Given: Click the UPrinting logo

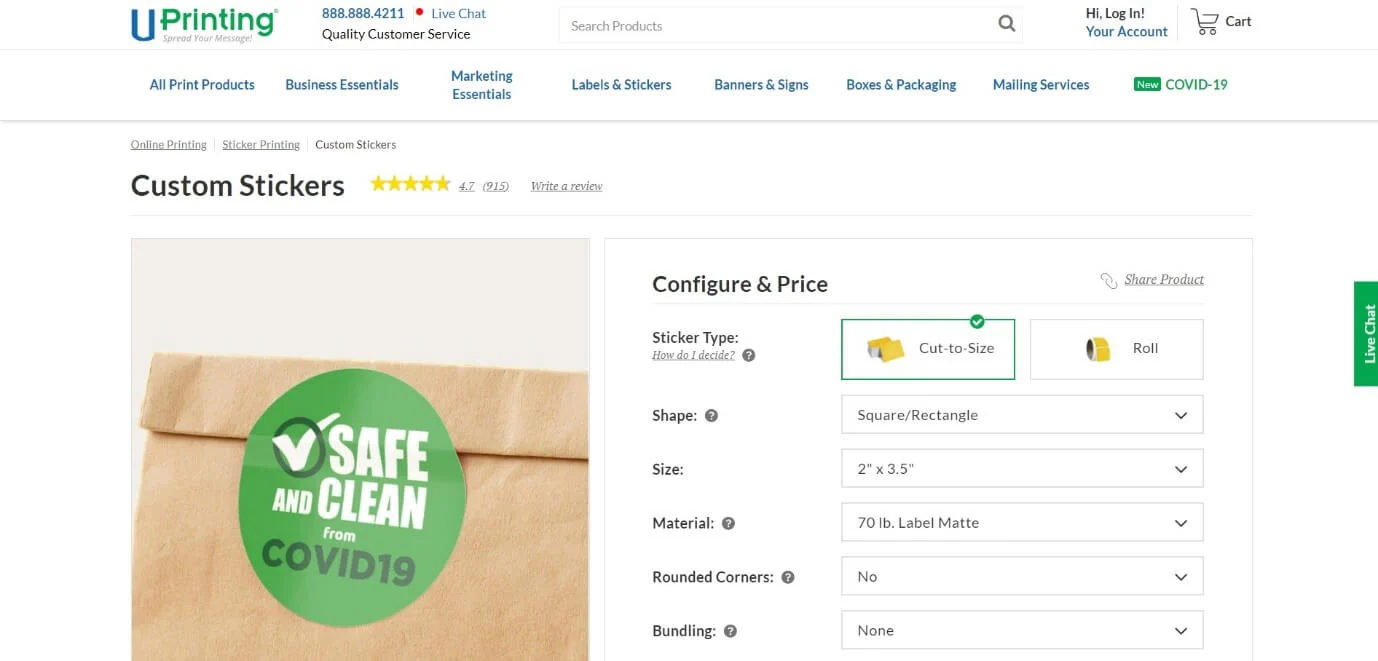Looking at the screenshot, I should pyautogui.click(x=204, y=24).
